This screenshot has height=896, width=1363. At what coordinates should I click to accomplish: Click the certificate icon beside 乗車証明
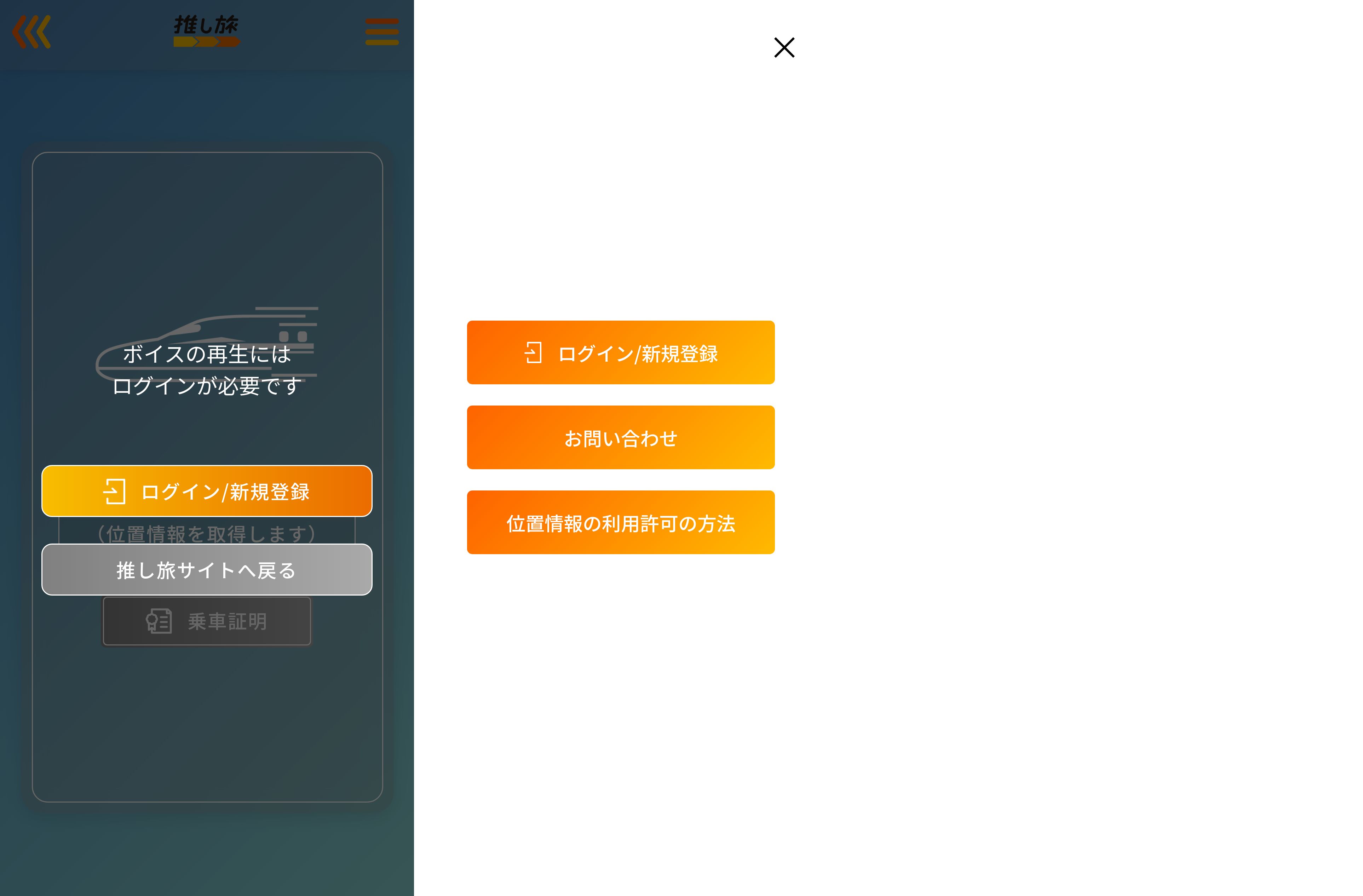pos(159,621)
